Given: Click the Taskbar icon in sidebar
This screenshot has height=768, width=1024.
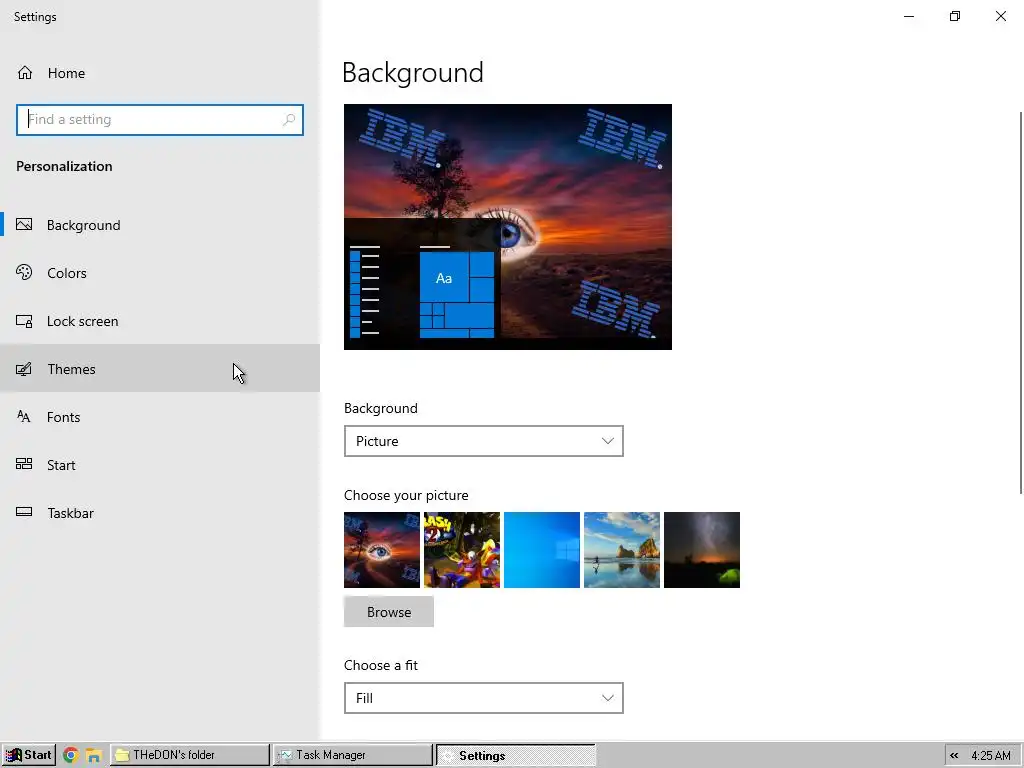Looking at the screenshot, I should pyautogui.click(x=24, y=513).
